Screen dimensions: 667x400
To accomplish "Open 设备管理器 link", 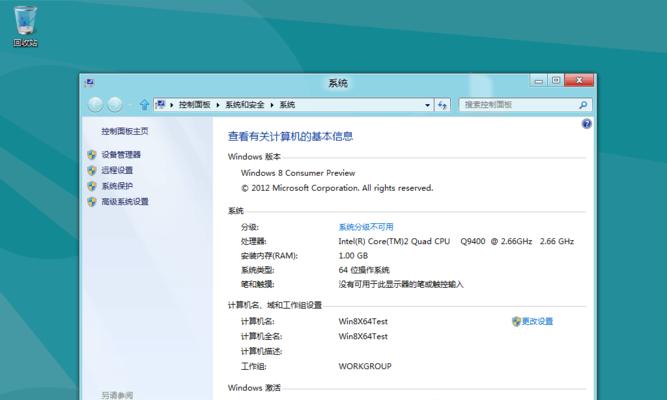I will (121, 154).
